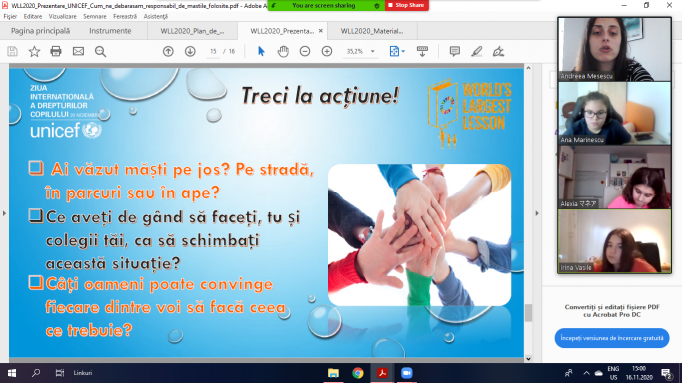The width and height of the screenshot is (682, 383).
Task: Choose the highlight pen tool
Action: pos(477,51)
